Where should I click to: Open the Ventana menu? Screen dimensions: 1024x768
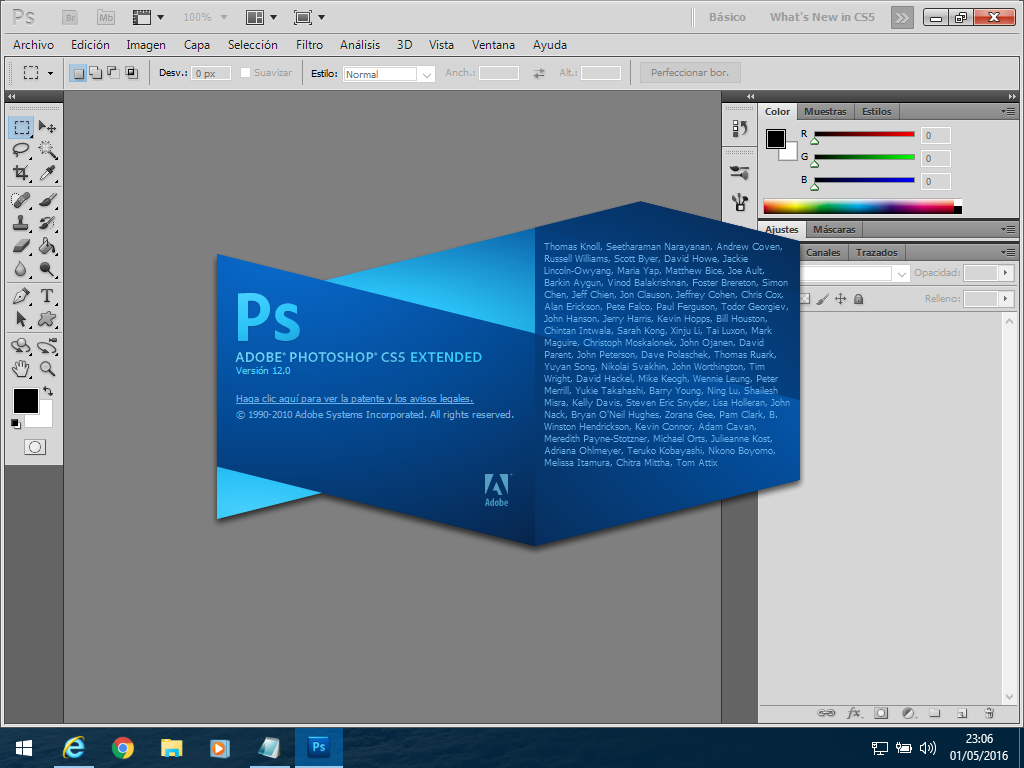[493, 45]
